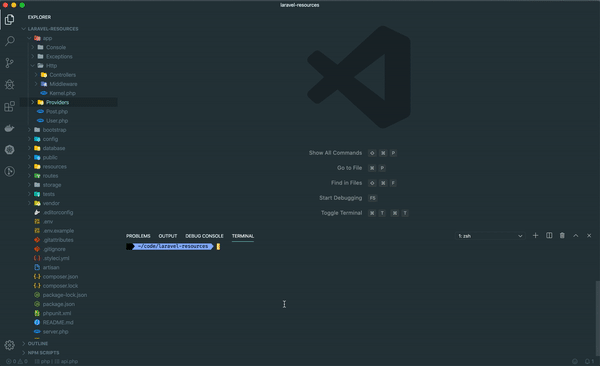Create a new terminal with plus icon
Viewport: 600px width, 366px height.
click(x=535, y=235)
